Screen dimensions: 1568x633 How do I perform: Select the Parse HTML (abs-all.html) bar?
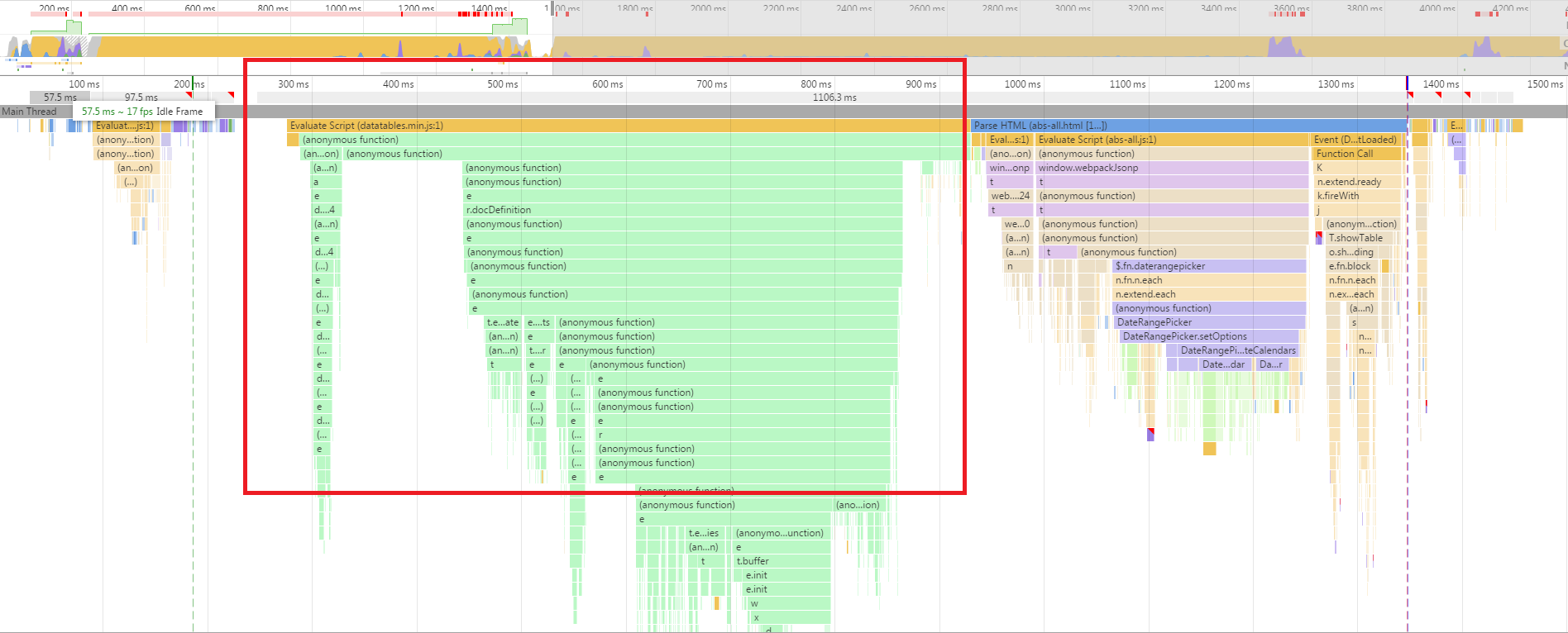click(1189, 126)
